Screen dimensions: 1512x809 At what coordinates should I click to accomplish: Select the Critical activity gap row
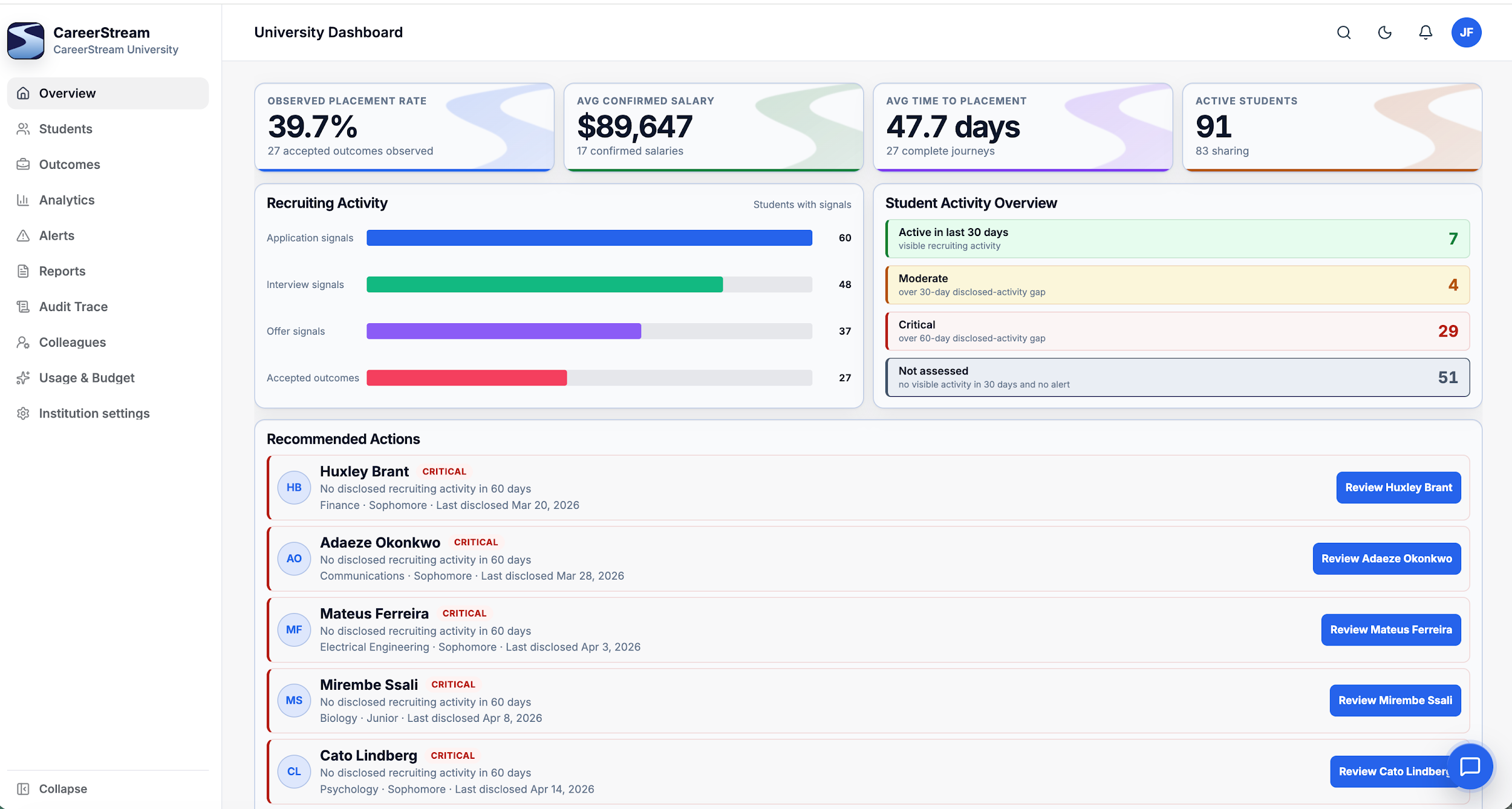1177,331
